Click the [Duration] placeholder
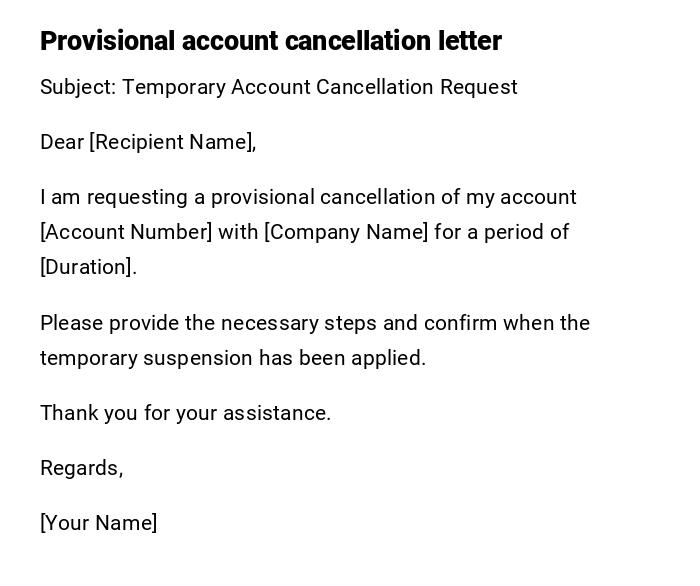Screen dimensions: 700x586 [87, 267]
